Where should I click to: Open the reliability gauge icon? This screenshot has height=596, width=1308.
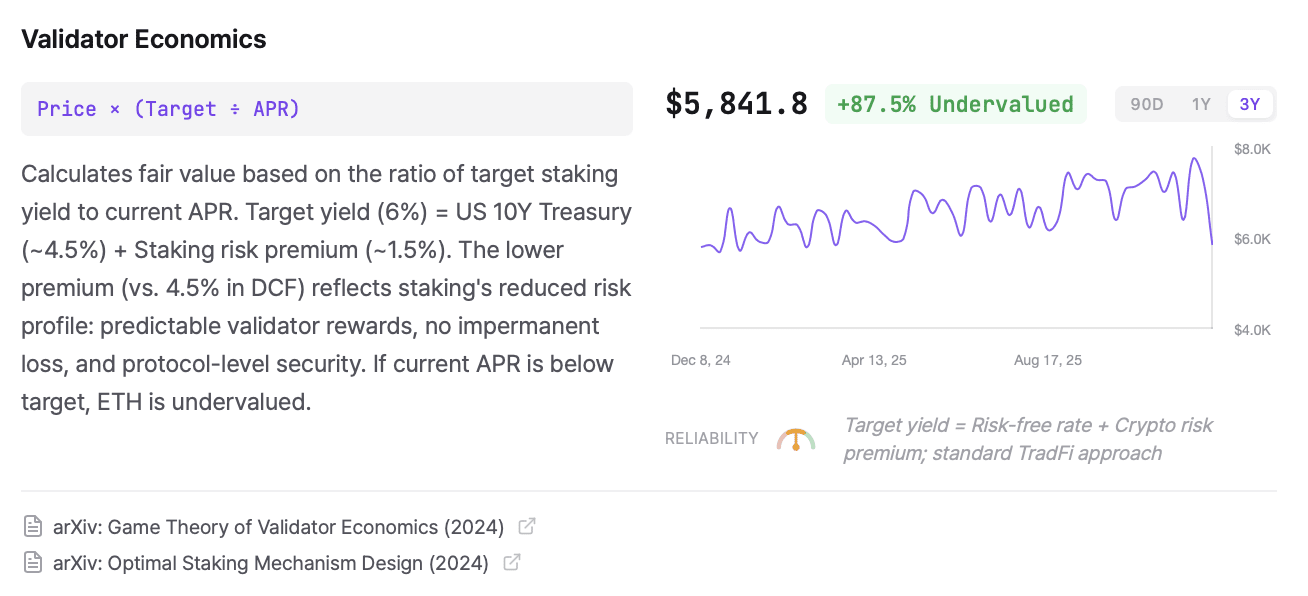(x=795, y=439)
